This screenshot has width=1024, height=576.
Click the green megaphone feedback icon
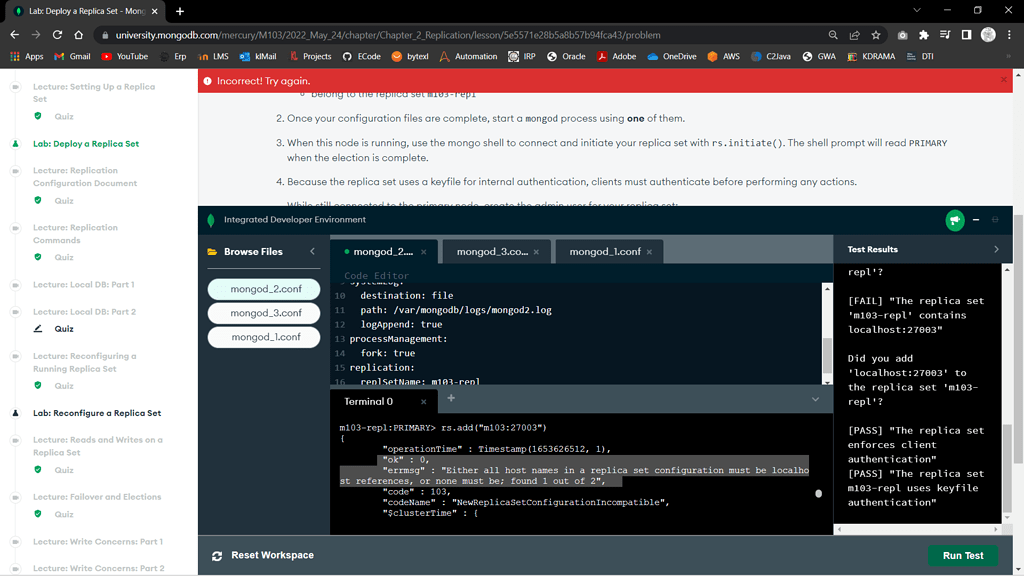tap(954, 220)
